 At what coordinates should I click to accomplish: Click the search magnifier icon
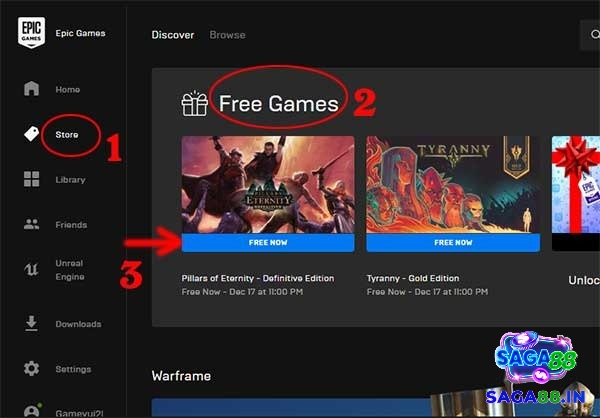[x=595, y=34]
